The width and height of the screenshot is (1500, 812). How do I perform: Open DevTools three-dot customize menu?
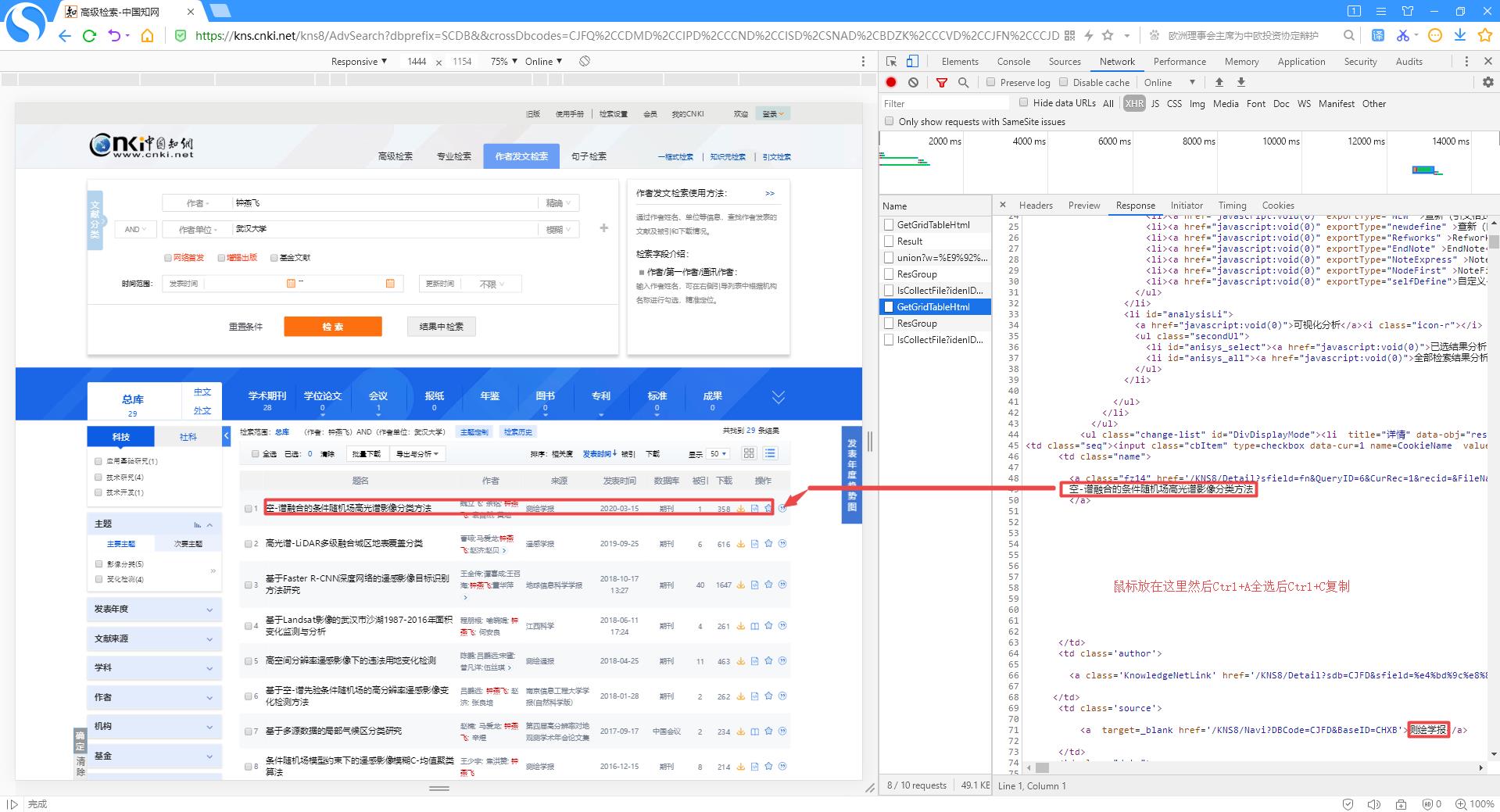tap(1466, 61)
